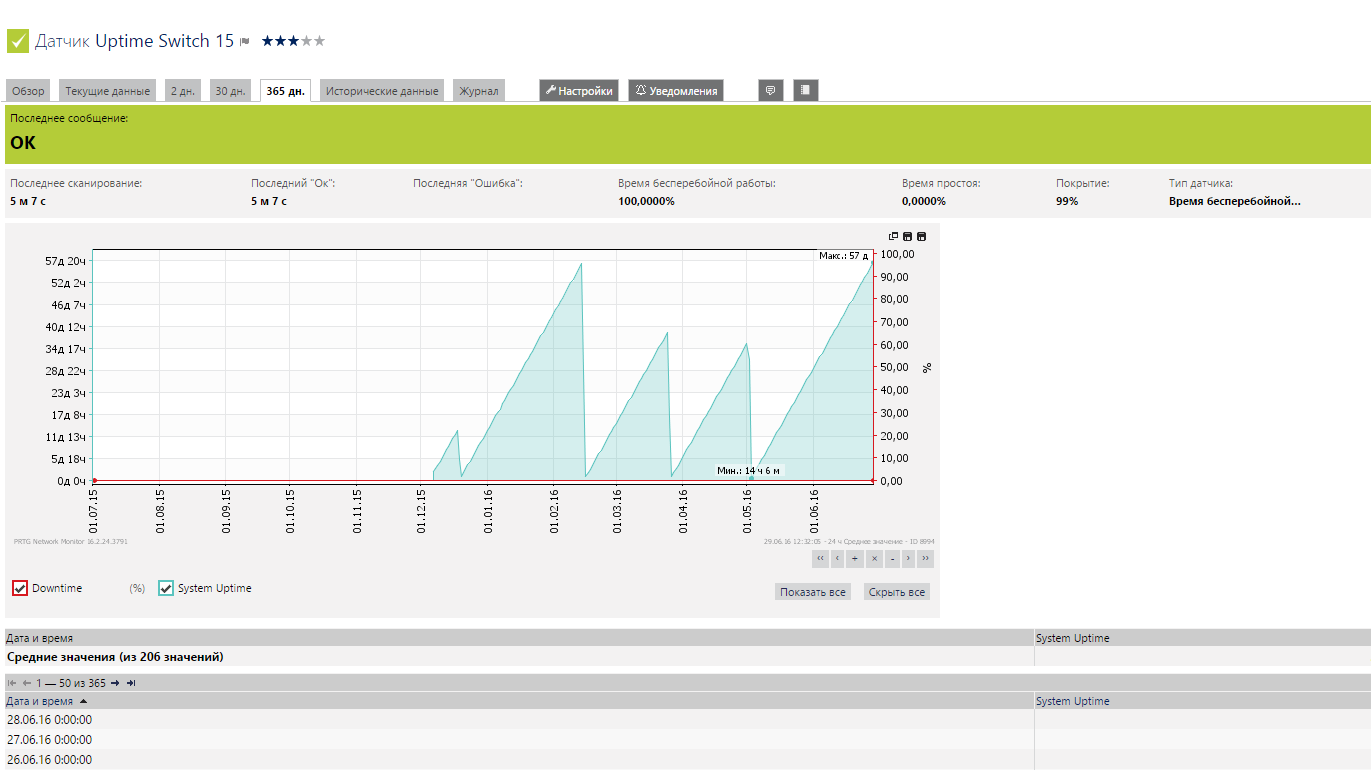1371x770 pixels.
Task: Go to next table page arrow
Action: point(115,683)
